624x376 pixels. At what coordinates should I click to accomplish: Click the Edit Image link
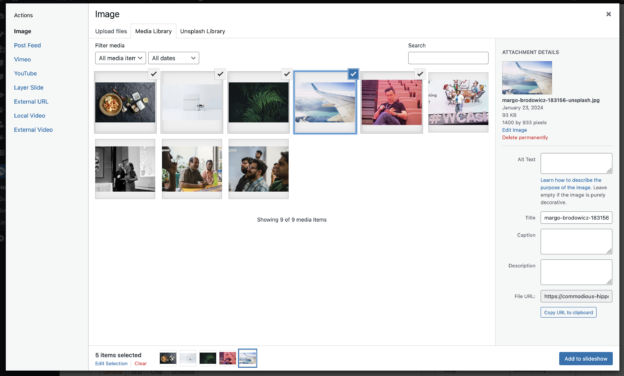point(514,130)
